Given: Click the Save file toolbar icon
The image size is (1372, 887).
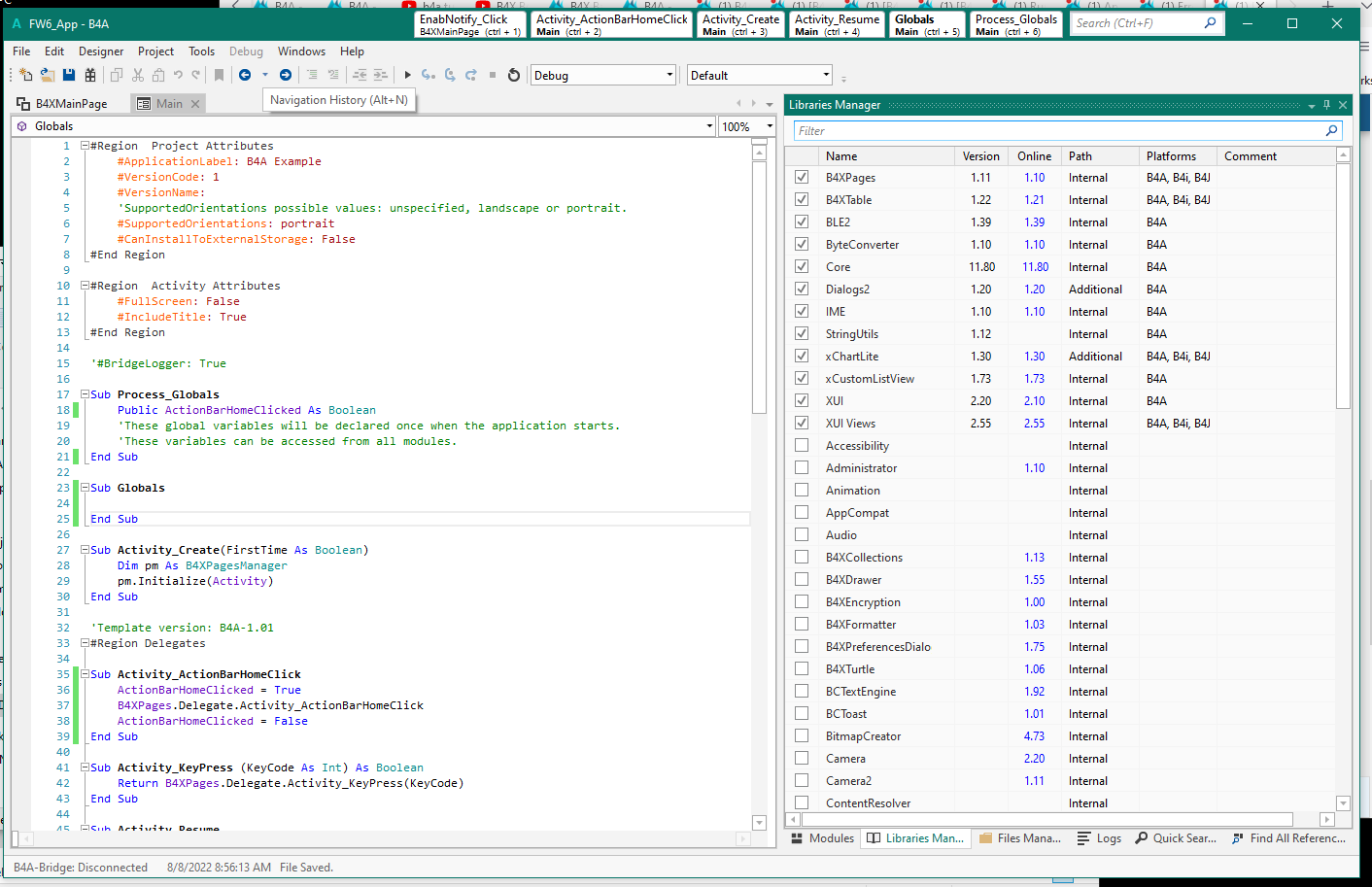Looking at the screenshot, I should [x=69, y=75].
